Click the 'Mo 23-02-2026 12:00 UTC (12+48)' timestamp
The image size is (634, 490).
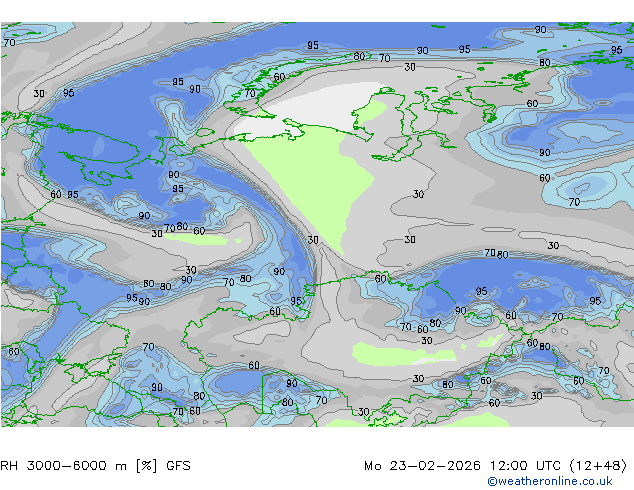point(496,466)
